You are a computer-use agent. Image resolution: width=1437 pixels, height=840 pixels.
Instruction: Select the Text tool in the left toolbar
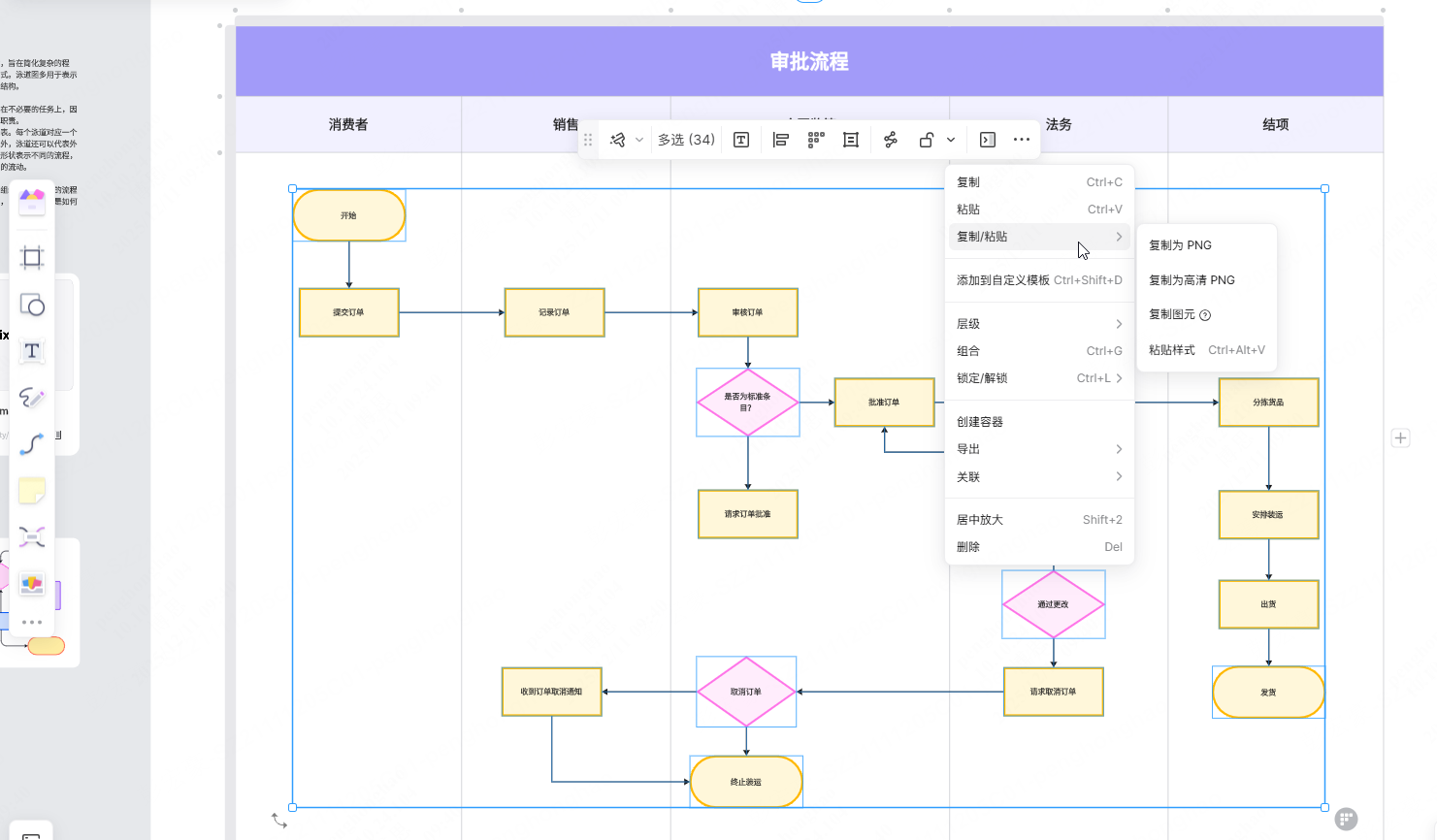32,351
